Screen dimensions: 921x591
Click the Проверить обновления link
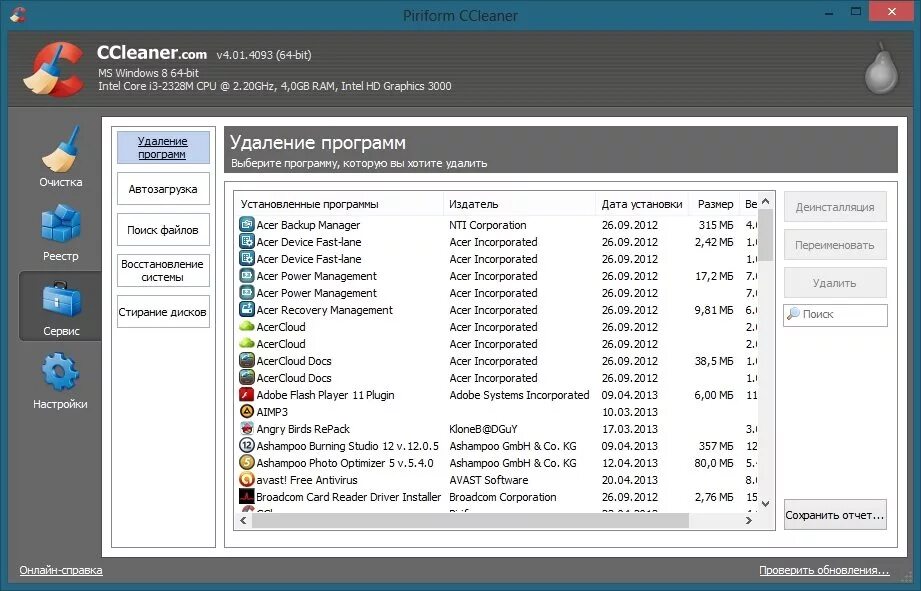(x=823, y=567)
